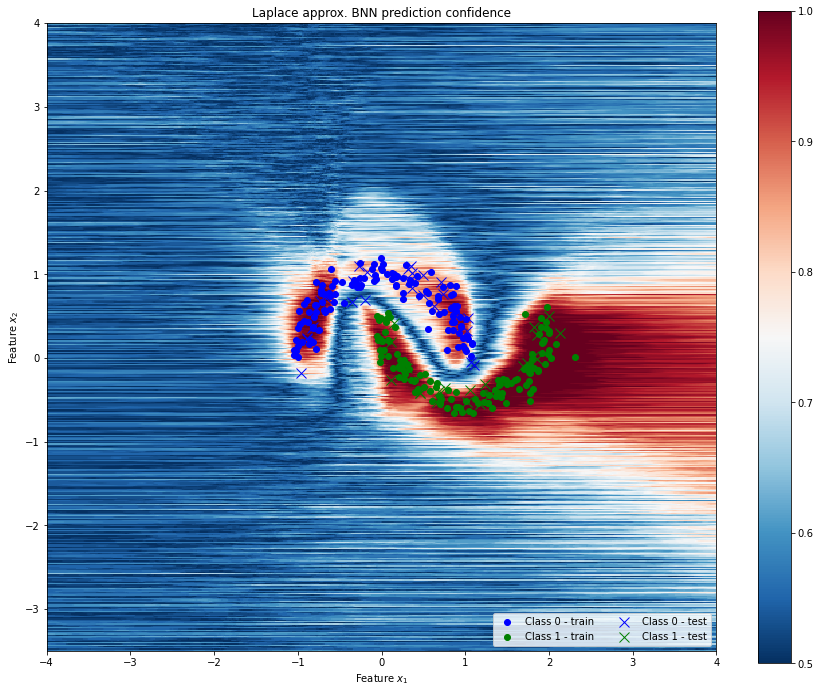The width and height of the screenshot is (821, 693).
Task: Click the y-axis tick label −3
Action: tap(33, 609)
